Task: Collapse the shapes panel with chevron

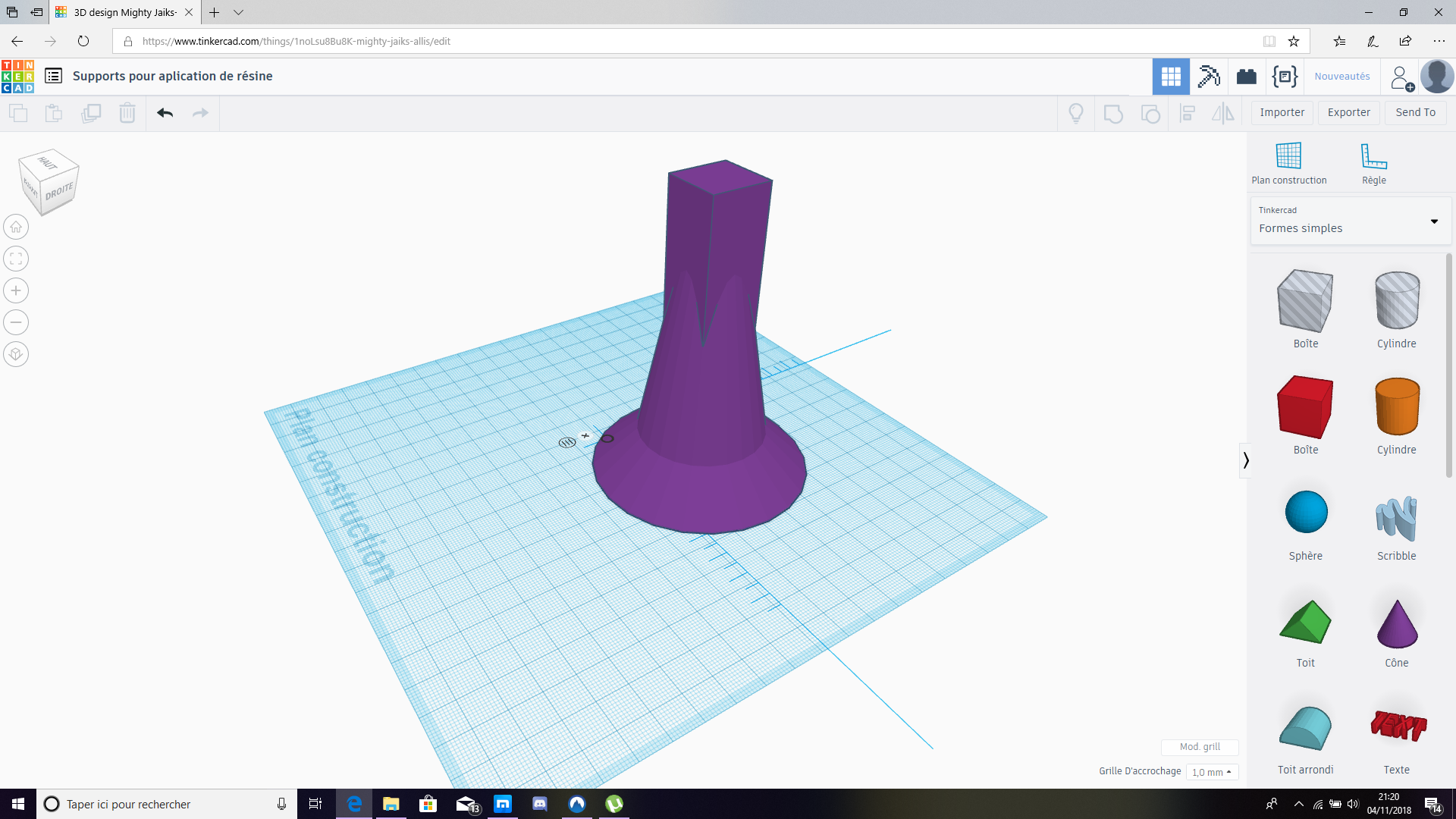Action: [1245, 460]
